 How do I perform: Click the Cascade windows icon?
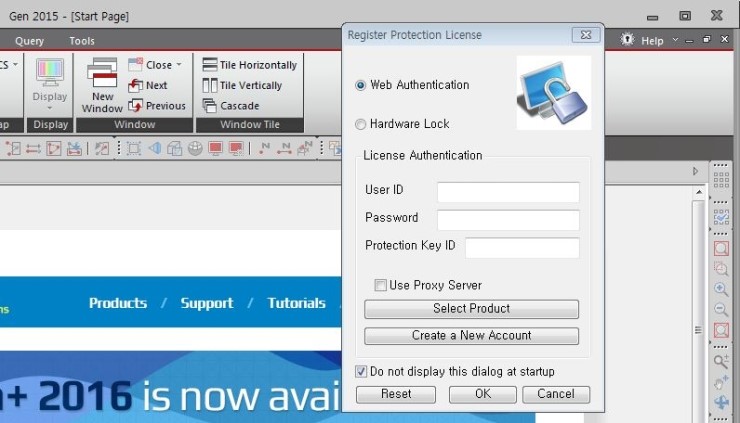pyautogui.click(x=210, y=106)
